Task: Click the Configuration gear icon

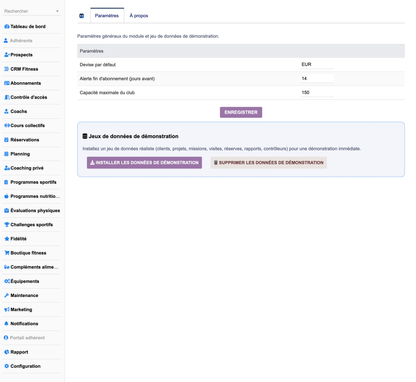Action: pos(6,366)
